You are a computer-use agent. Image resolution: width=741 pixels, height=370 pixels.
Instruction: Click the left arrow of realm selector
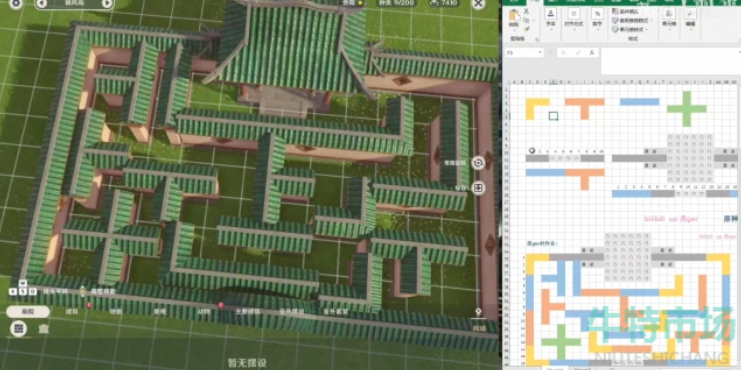coord(42,4)
